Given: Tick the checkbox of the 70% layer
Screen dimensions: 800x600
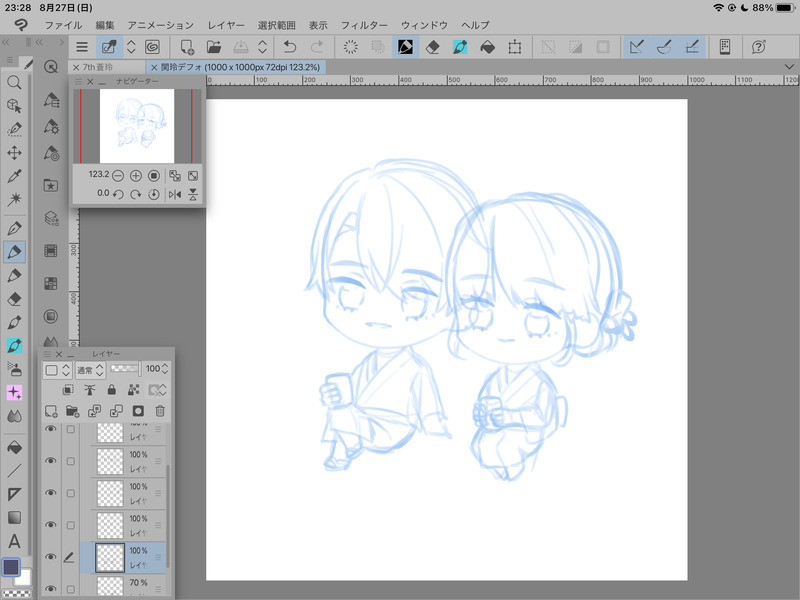Looking at the screenshot, I should (70, 589).
